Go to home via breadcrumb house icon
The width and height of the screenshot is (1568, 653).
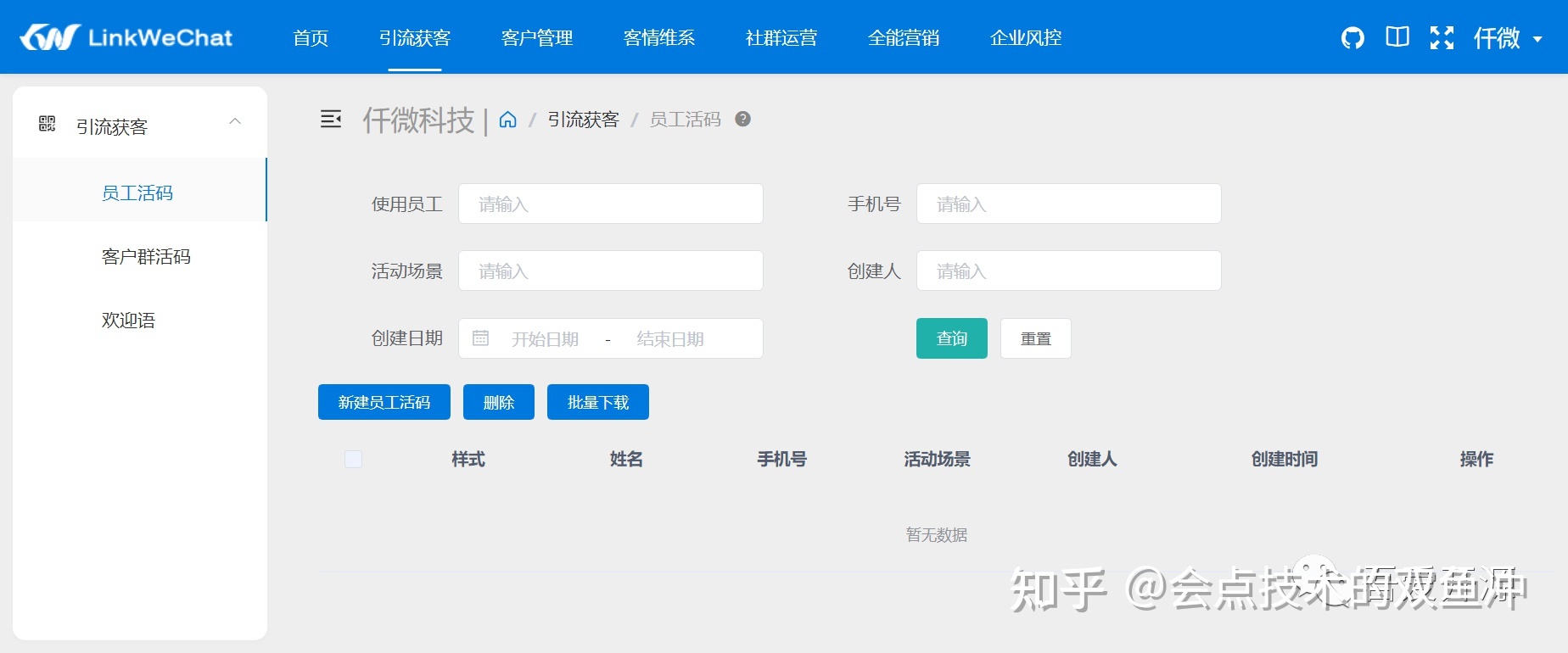click(x=507, y=120)
